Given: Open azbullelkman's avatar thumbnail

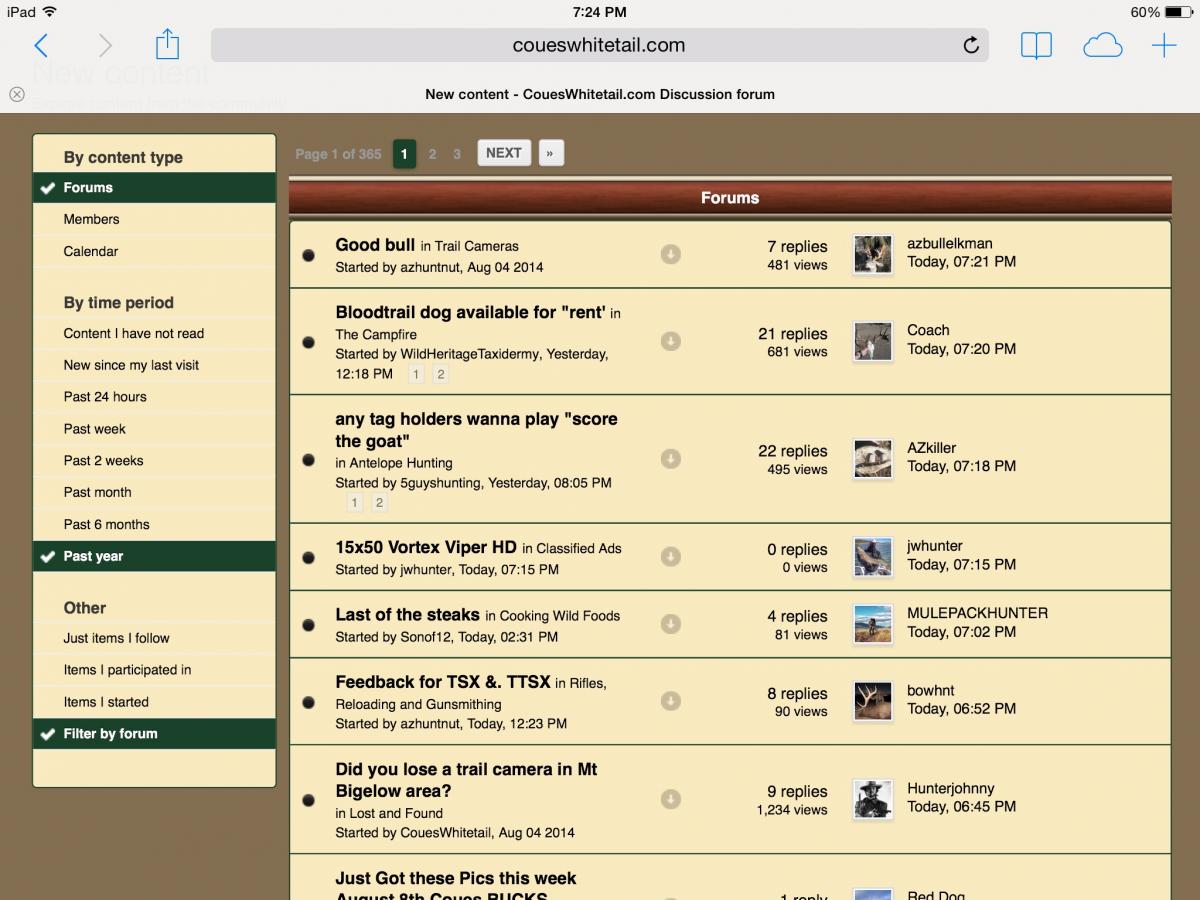Looking at the screenshot, I should [x=873, y=255].
